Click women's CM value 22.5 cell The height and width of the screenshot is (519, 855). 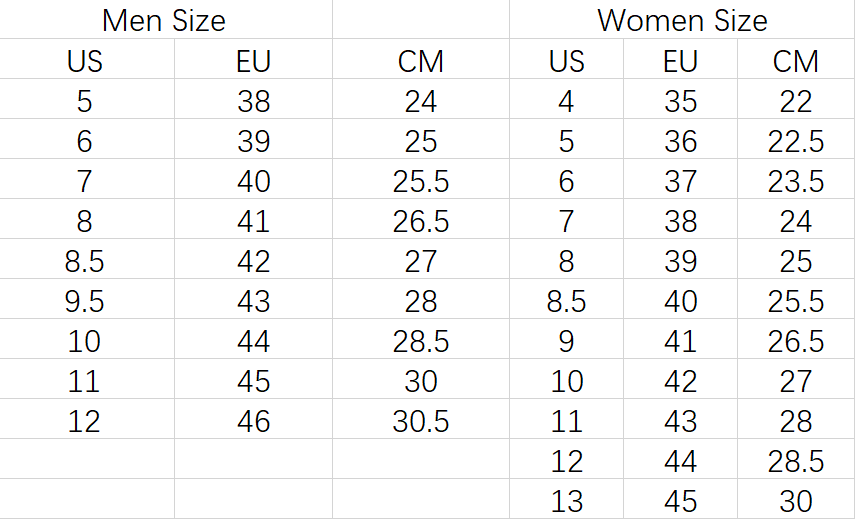tap(796, 141)
